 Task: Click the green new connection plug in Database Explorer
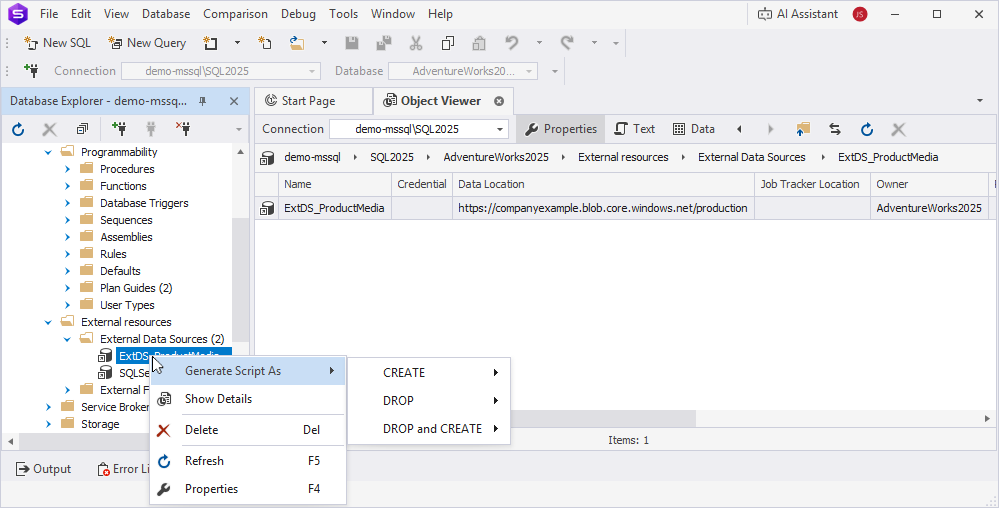pyautogui.click(x=119, y=129)
